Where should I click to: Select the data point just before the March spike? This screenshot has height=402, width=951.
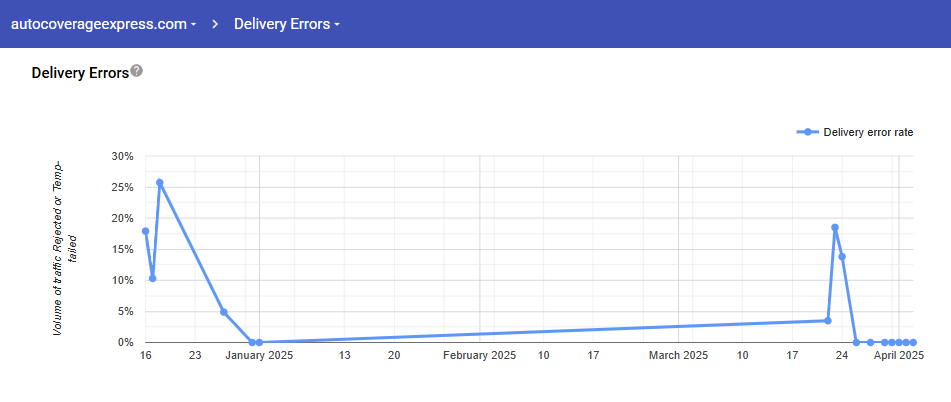[827, 320]
